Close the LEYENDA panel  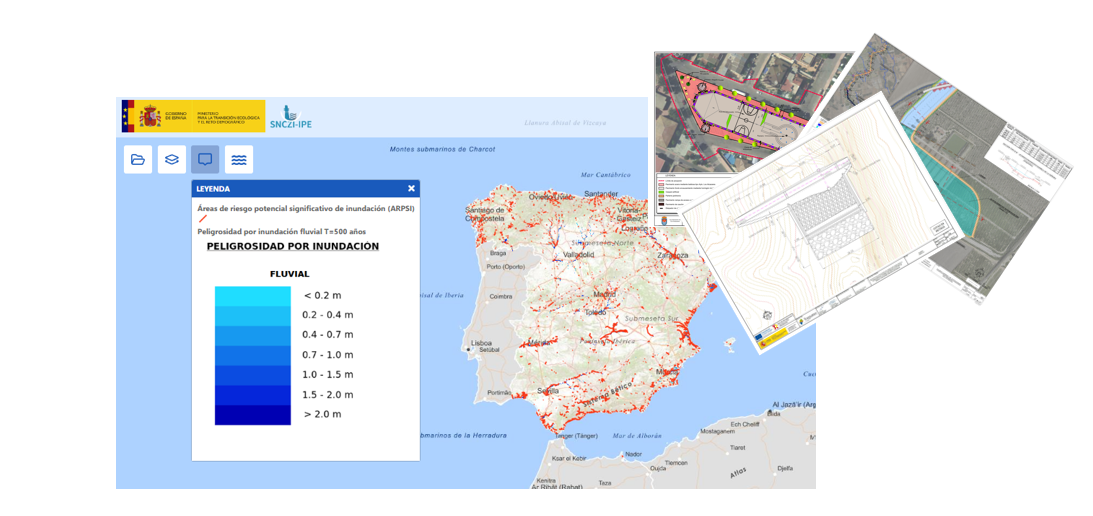[411, 188]
